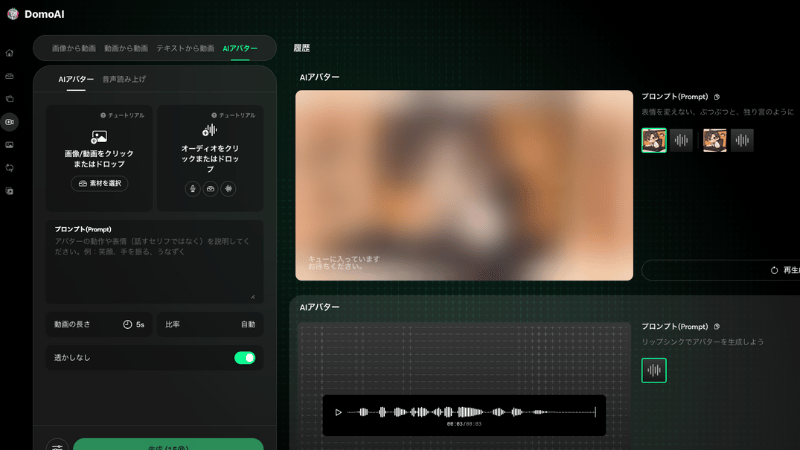Click the microphone record icon under audio
Screen dimensions: 800x450
click(x=193, y=188)
